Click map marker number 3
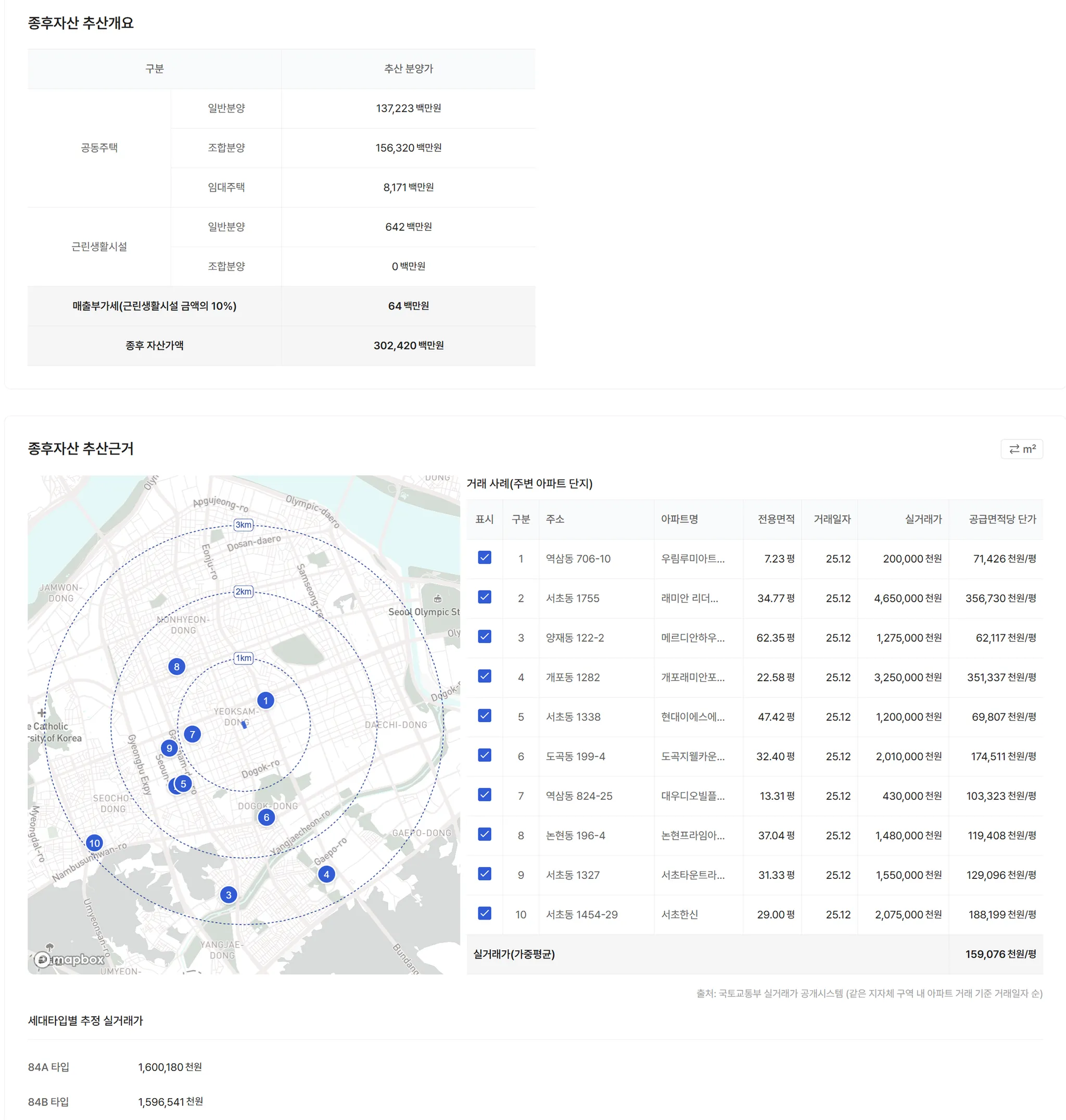 pos(229,895)
